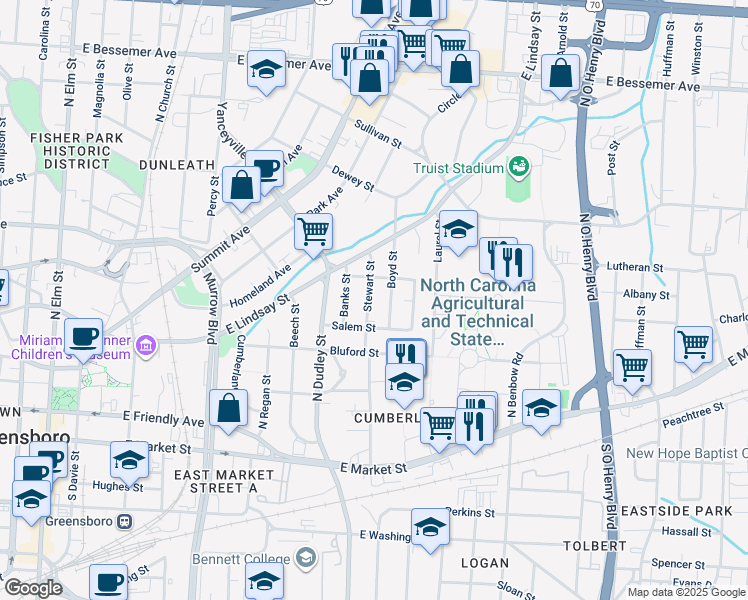Click the school marker at bottom center
The height and width of the screenshot is (600, 748).
264,581
